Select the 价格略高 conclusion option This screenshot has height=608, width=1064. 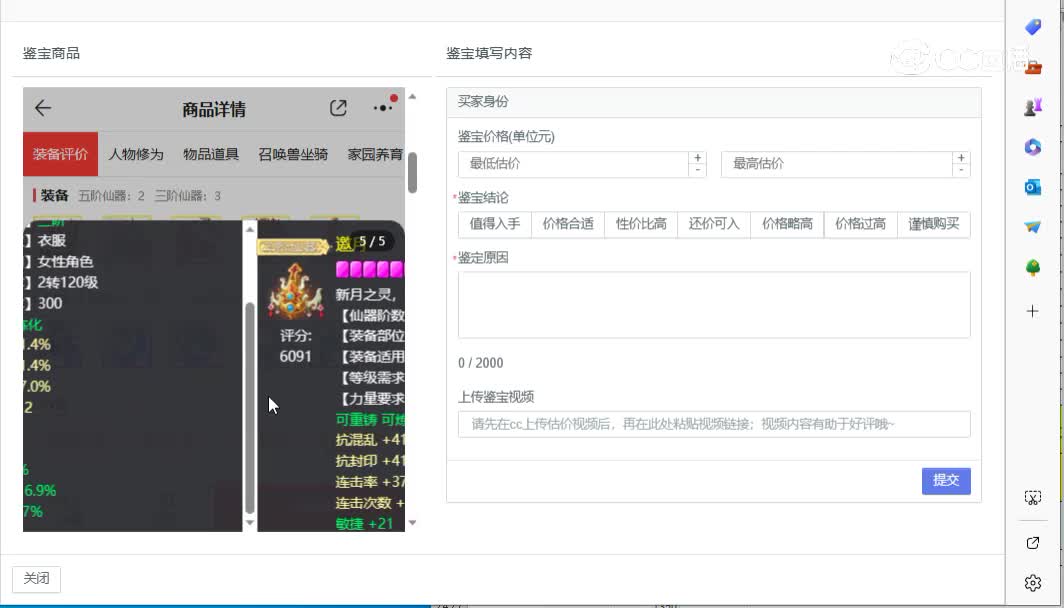coord(786,224)
